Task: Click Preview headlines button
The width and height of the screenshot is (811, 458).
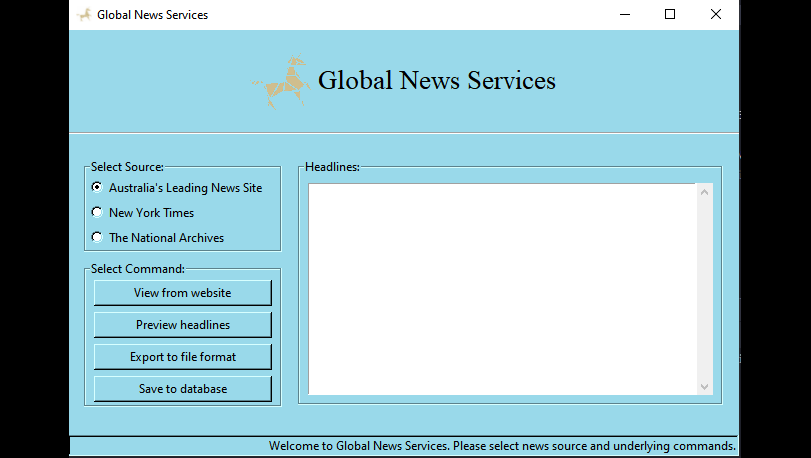Action: pyautogui.click(x=183, y=325)
